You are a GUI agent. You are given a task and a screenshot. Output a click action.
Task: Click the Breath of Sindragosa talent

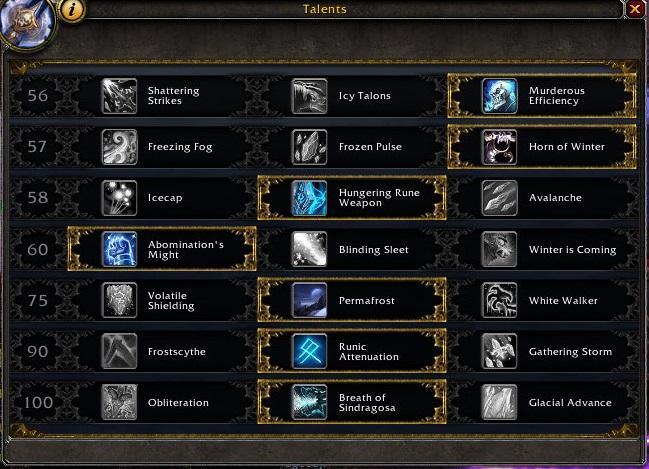(x=352, y=402)
